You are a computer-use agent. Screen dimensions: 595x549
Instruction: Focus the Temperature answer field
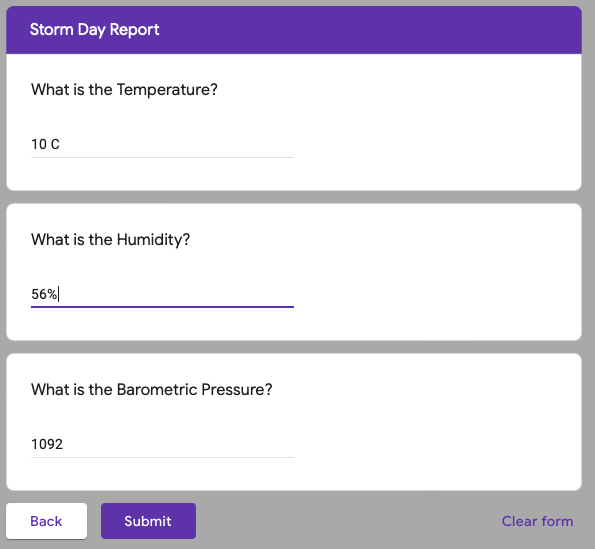click(162, 144)
